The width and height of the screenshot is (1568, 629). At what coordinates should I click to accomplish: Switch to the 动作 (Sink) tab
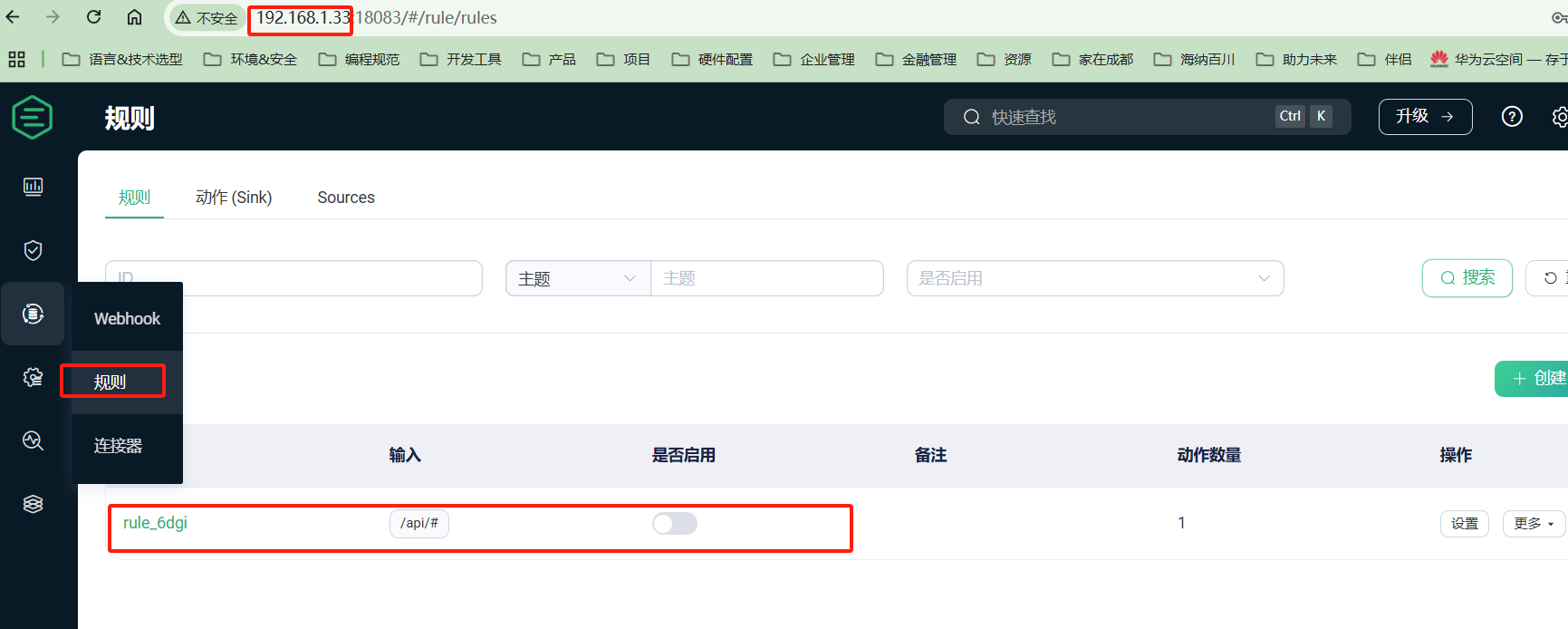coord(234,198)
